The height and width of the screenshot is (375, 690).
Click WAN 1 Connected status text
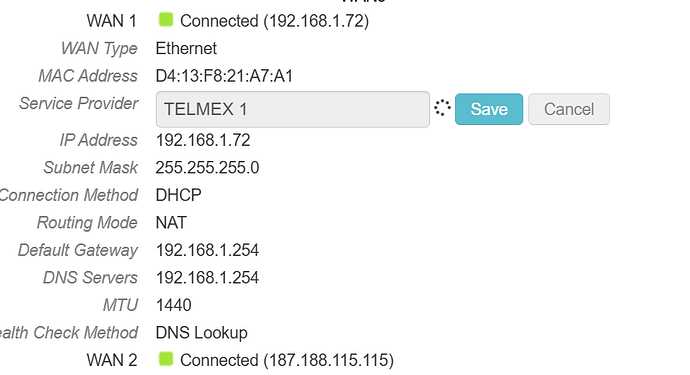coord(275,21)
